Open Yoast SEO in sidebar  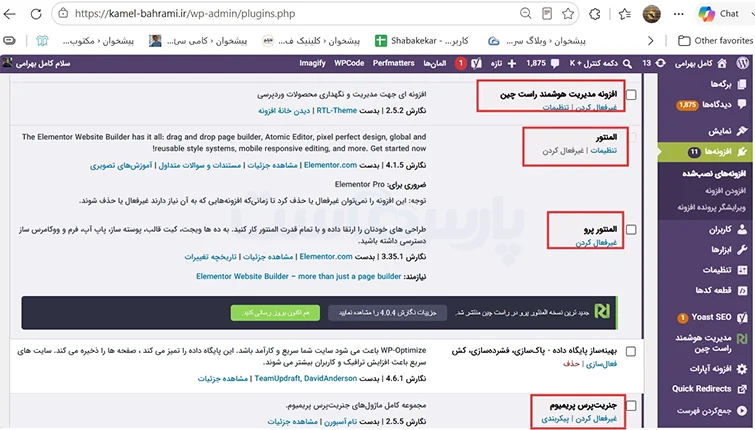tap(713, 317)
